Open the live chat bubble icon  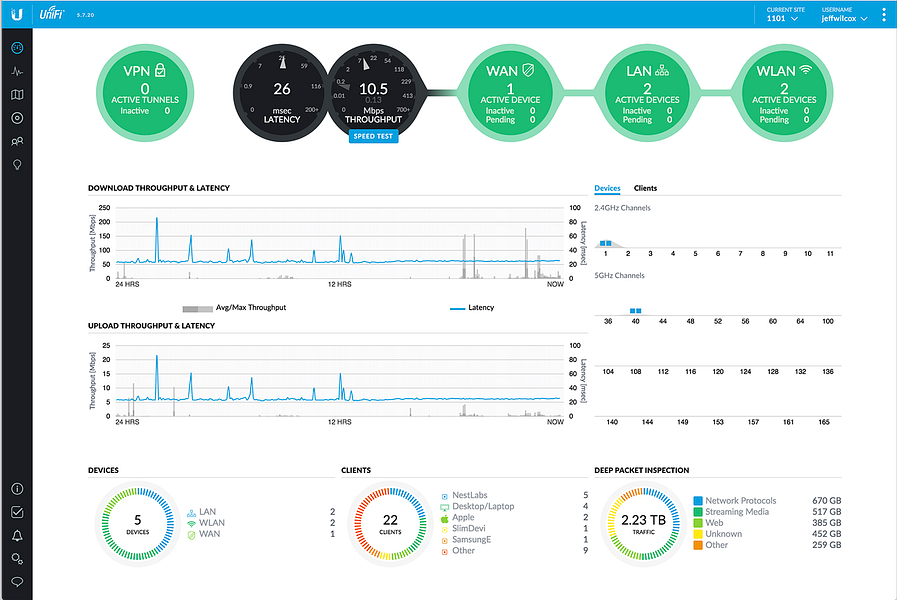point(17,582)
